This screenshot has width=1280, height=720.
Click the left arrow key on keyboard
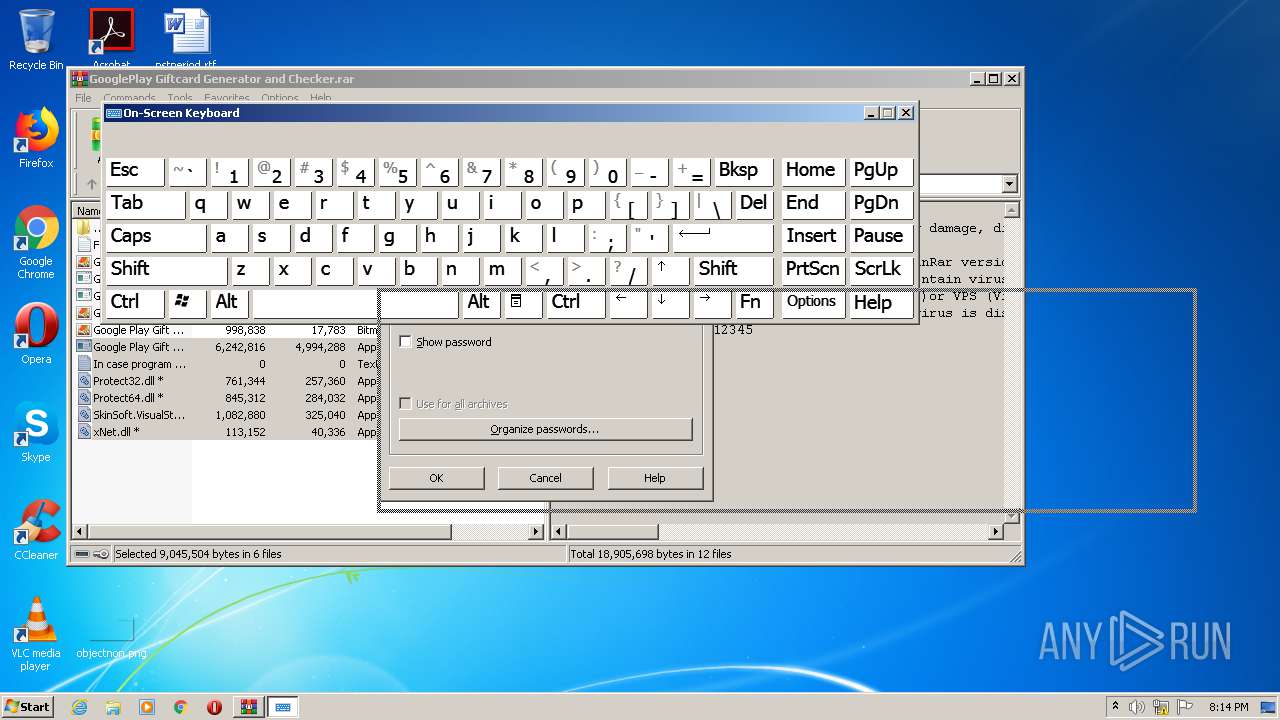coord(628,302)
